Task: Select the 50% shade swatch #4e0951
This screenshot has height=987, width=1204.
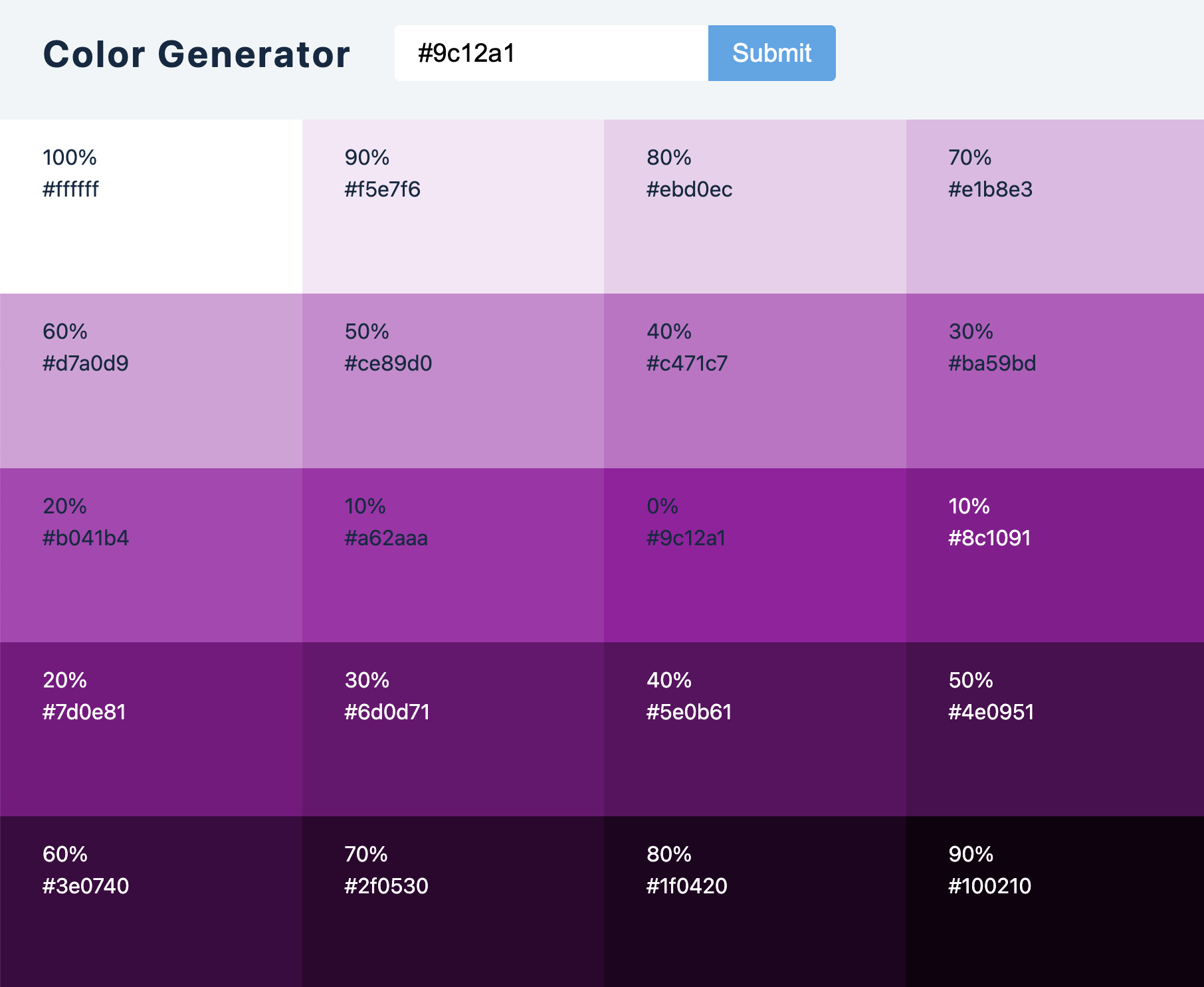Action: (x=1055, y=729)
